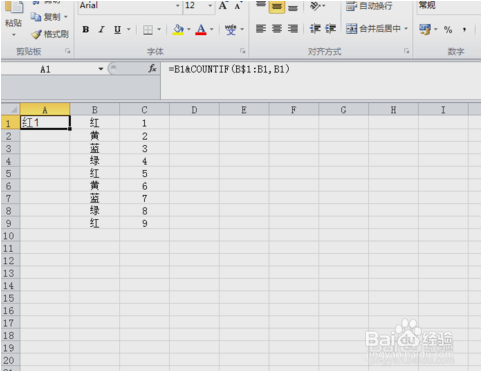482x372 pixels.
Task: Increase indent
Action: coord(330,29)
